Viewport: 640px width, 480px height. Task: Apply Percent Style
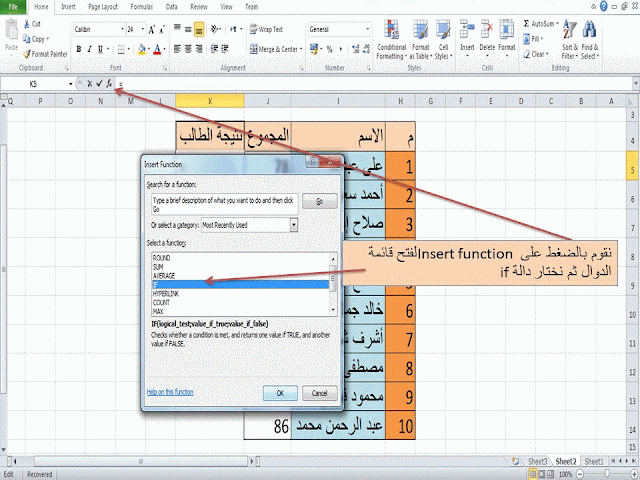pos(329,49)
